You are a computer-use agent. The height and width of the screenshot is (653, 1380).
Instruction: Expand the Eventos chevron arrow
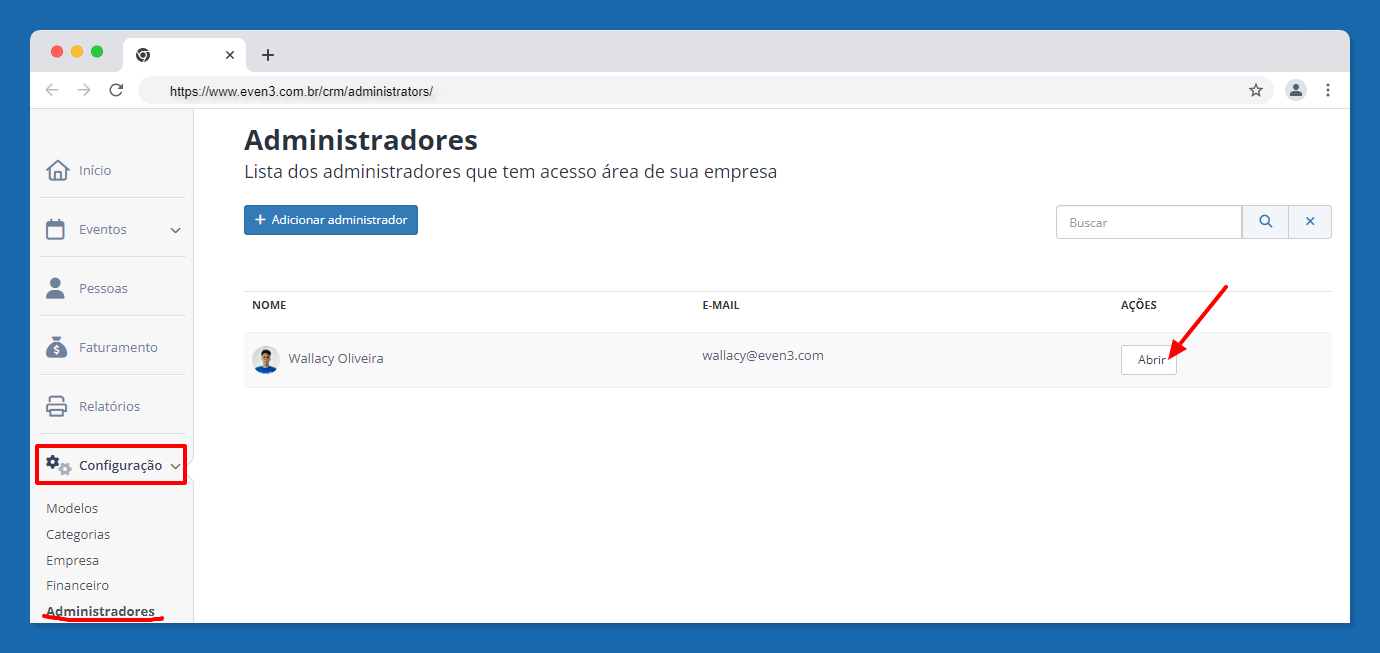(175, 230)
